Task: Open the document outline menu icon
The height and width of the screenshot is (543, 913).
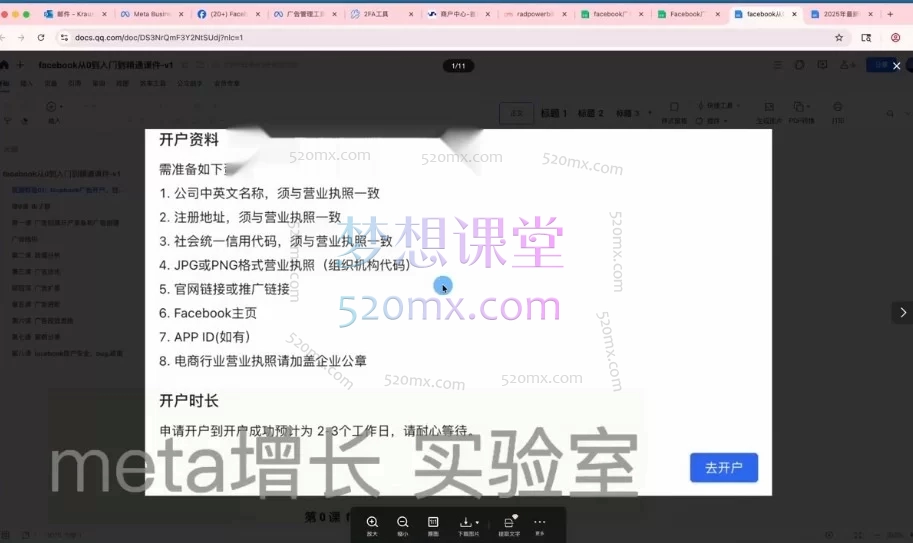Action: 777,65
